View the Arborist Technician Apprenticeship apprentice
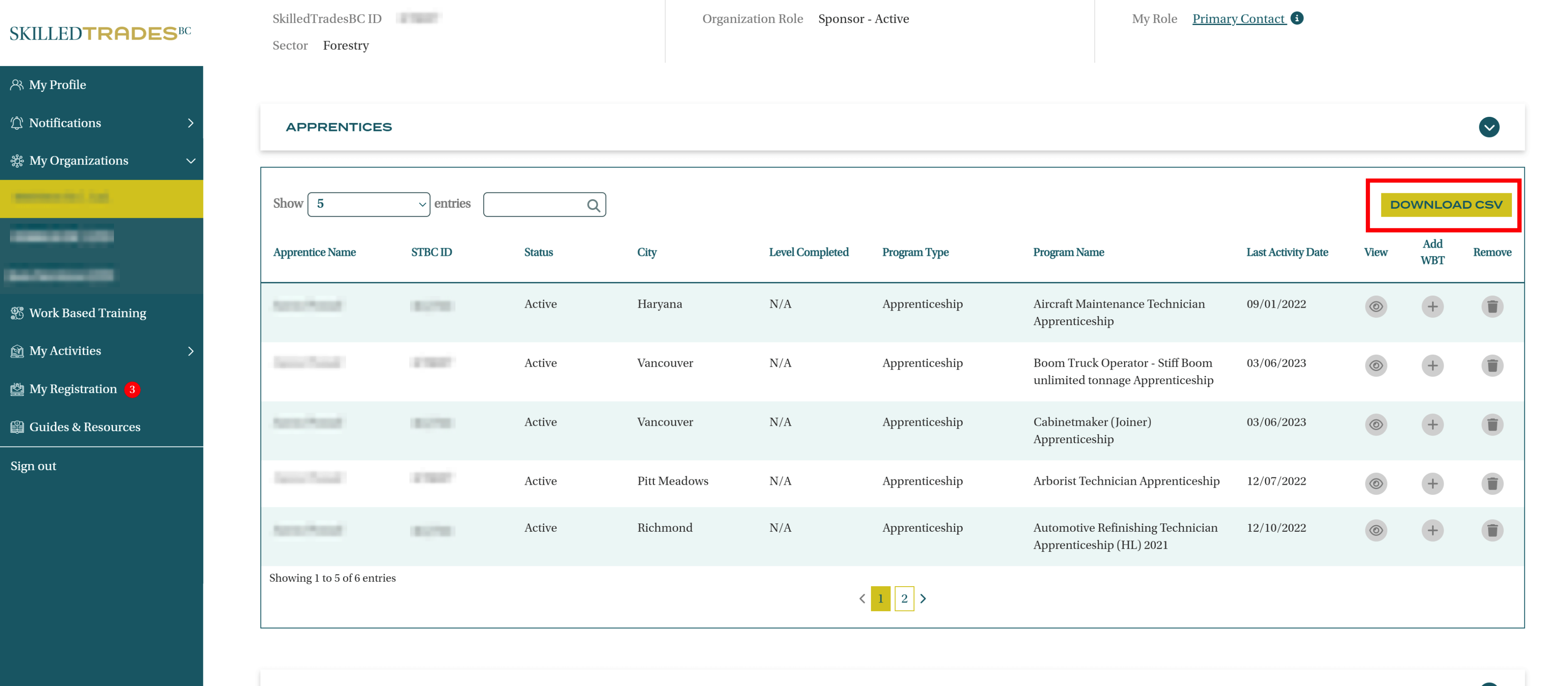 [1376, 483]
